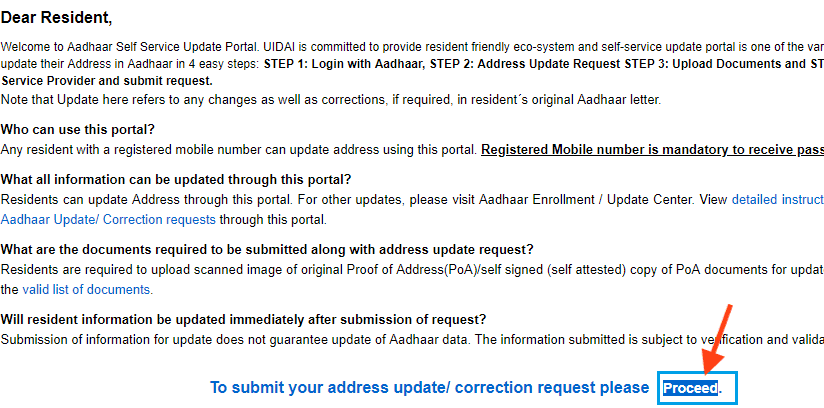Select 'Will resident information be updated immediately' heading

pyautogui.click(x=243, y=319)
